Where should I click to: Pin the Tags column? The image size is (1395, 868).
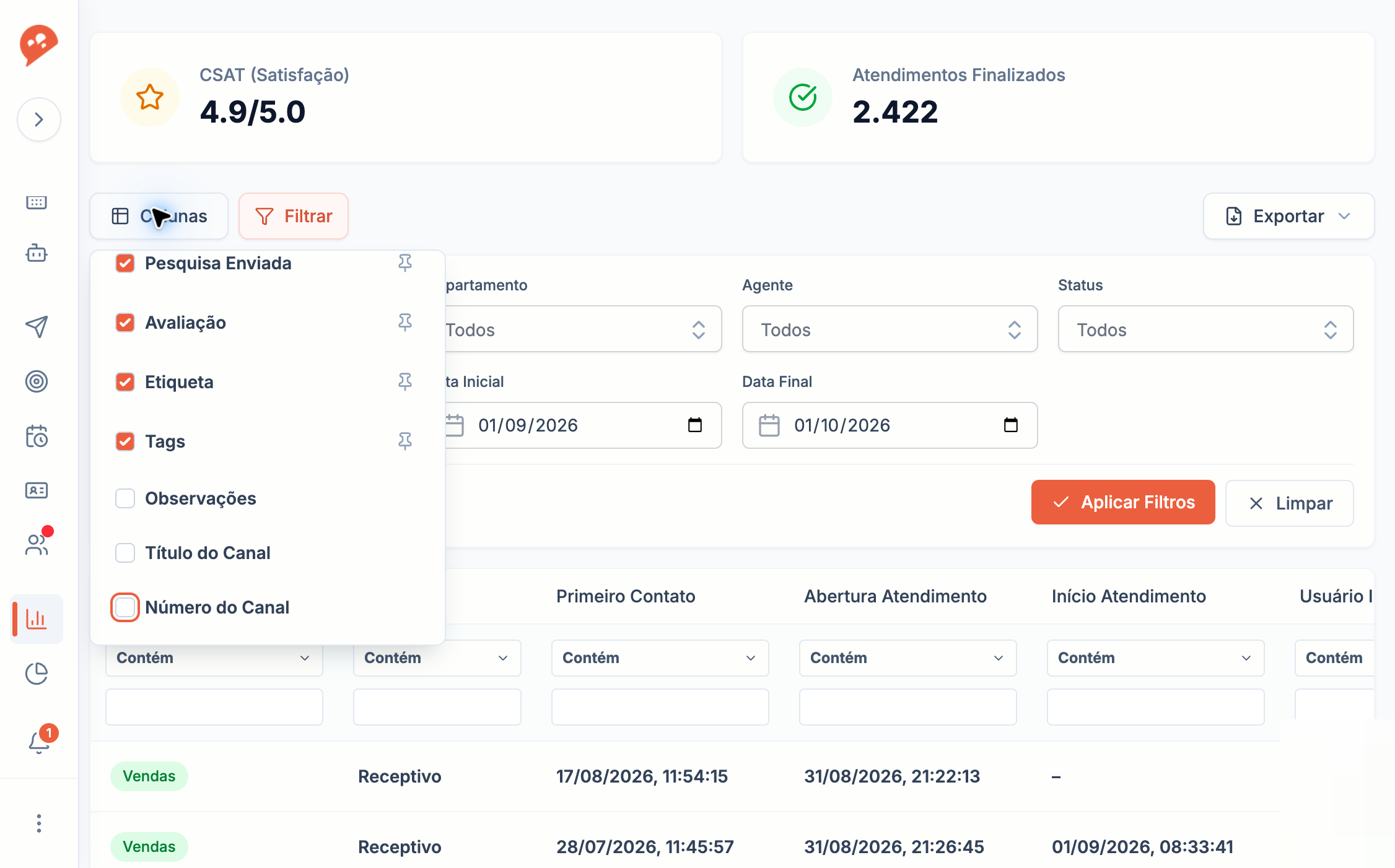405,441
